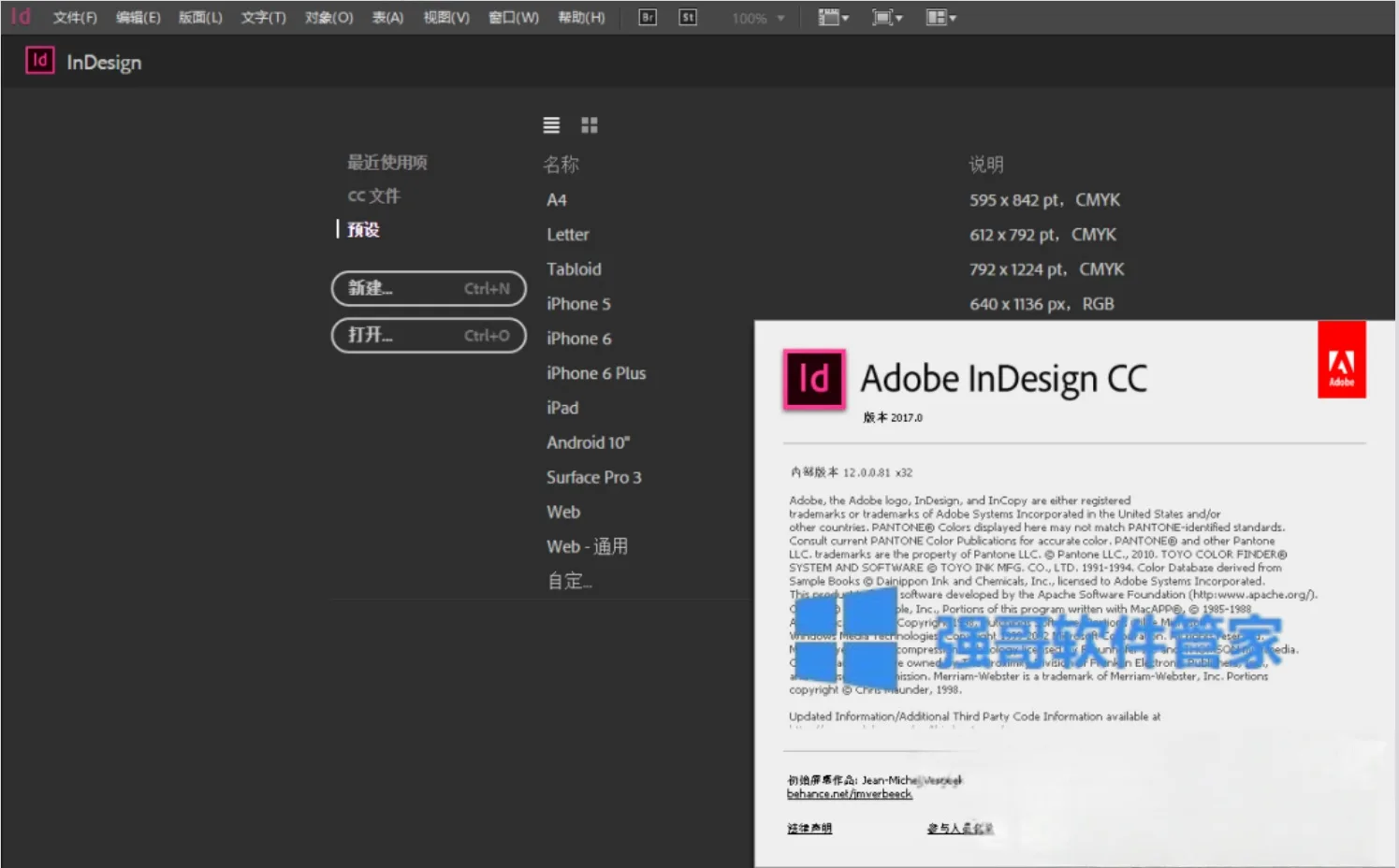Open the 法律声明 link in About dialog

pyautogui.click(x=809, y=828)
